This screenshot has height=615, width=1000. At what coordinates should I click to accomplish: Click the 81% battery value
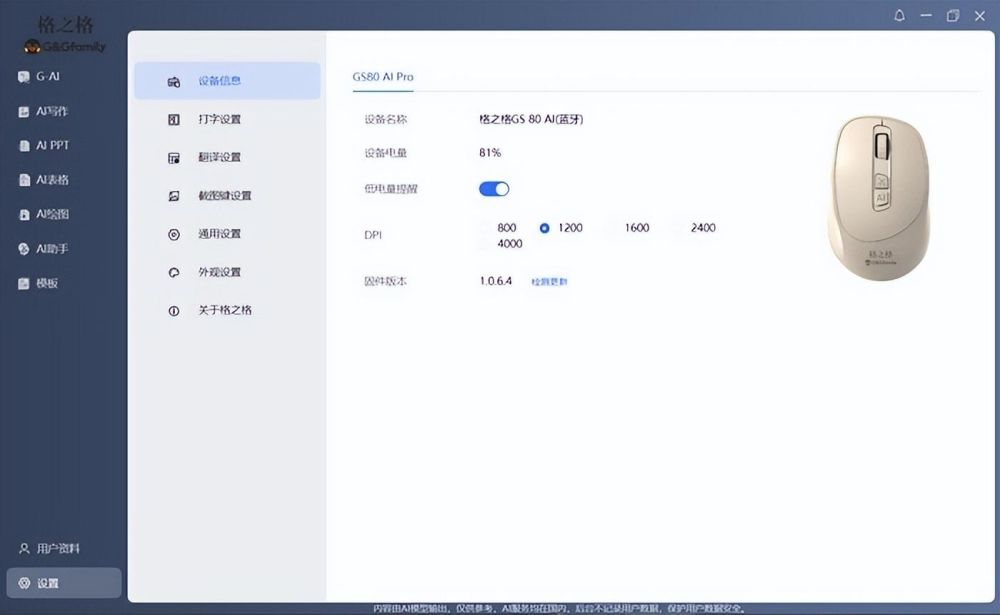(x=490, y=152)
